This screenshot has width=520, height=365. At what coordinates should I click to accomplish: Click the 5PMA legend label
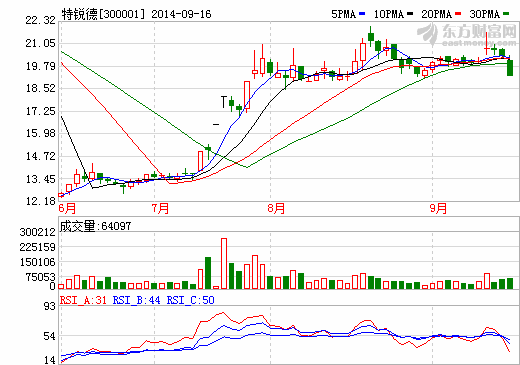[x=344, y=14]
